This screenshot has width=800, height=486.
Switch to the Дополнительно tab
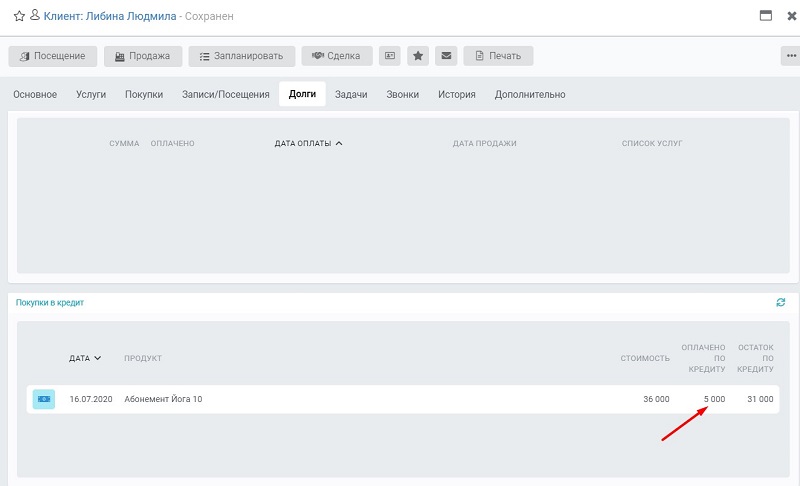pyautogui.click(x=530, y=94)
